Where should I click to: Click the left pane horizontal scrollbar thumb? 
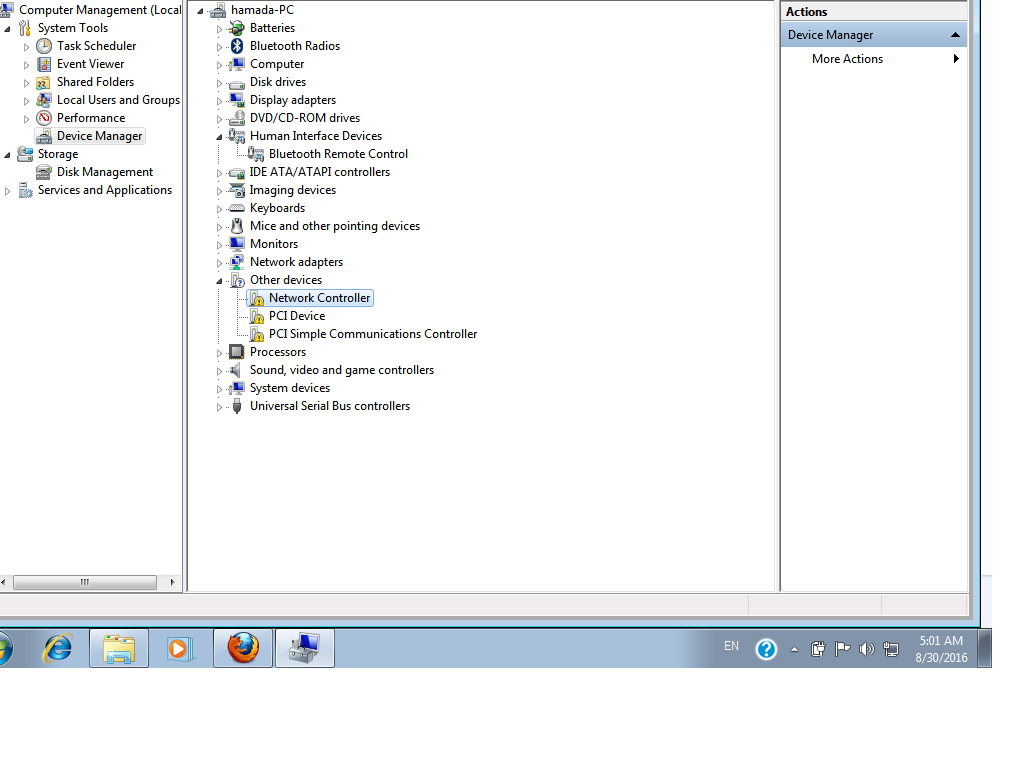[85, 582]
